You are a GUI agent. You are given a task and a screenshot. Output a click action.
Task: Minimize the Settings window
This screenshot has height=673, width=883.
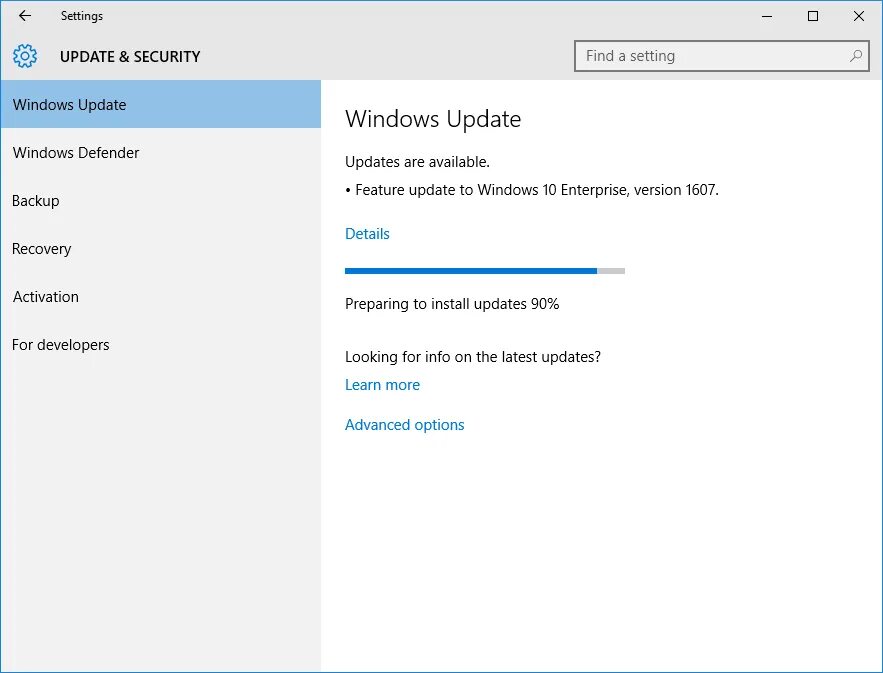tap(766, 16)
